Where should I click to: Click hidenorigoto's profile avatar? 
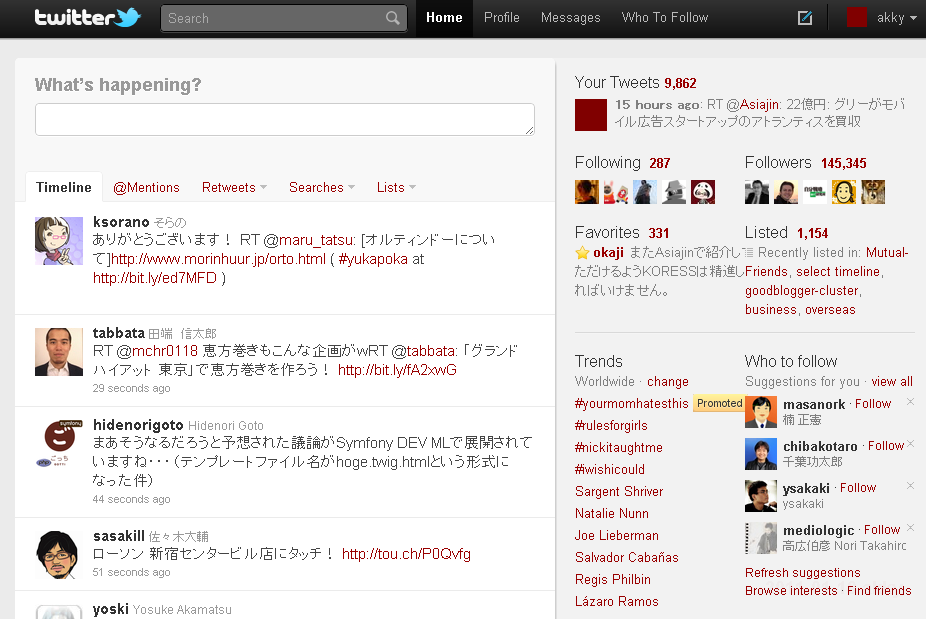click(59, 445)
